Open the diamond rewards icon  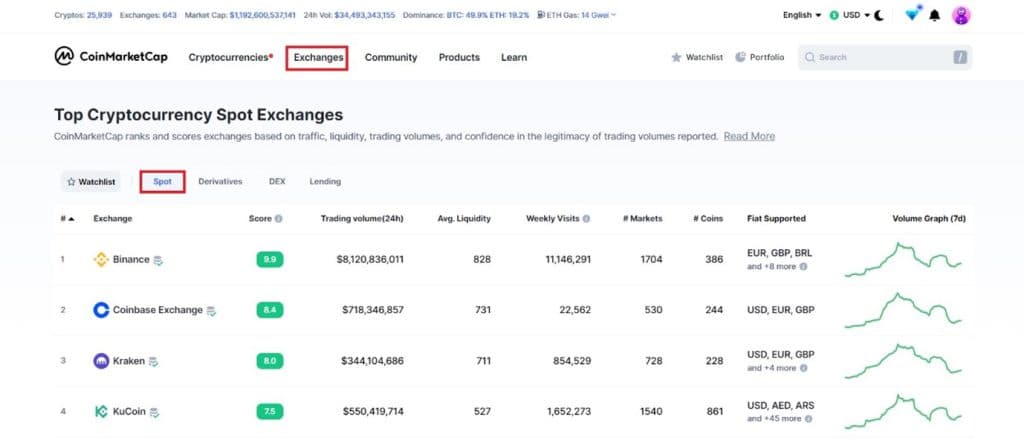click(x=912, y=14)
